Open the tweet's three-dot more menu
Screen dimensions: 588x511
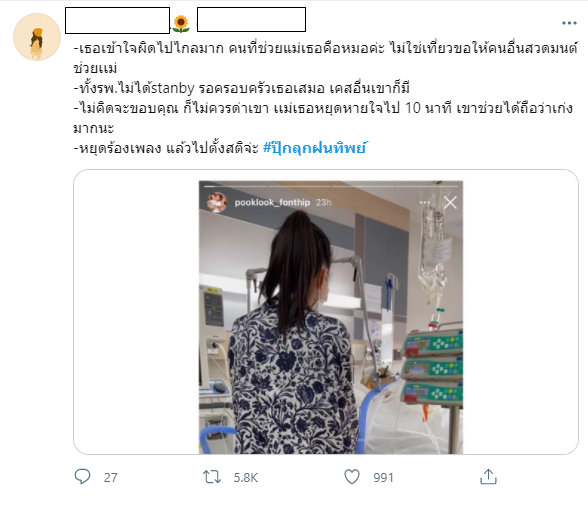click(569, 23)
